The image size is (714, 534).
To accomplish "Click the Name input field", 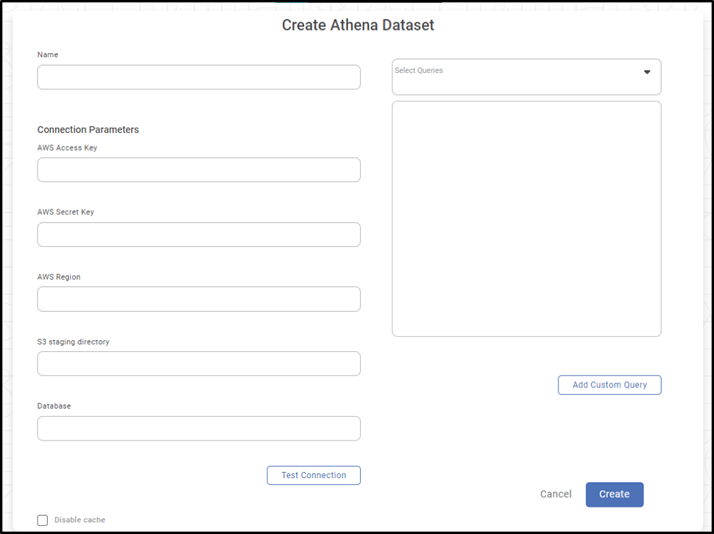I will click(x=199, y=77).
